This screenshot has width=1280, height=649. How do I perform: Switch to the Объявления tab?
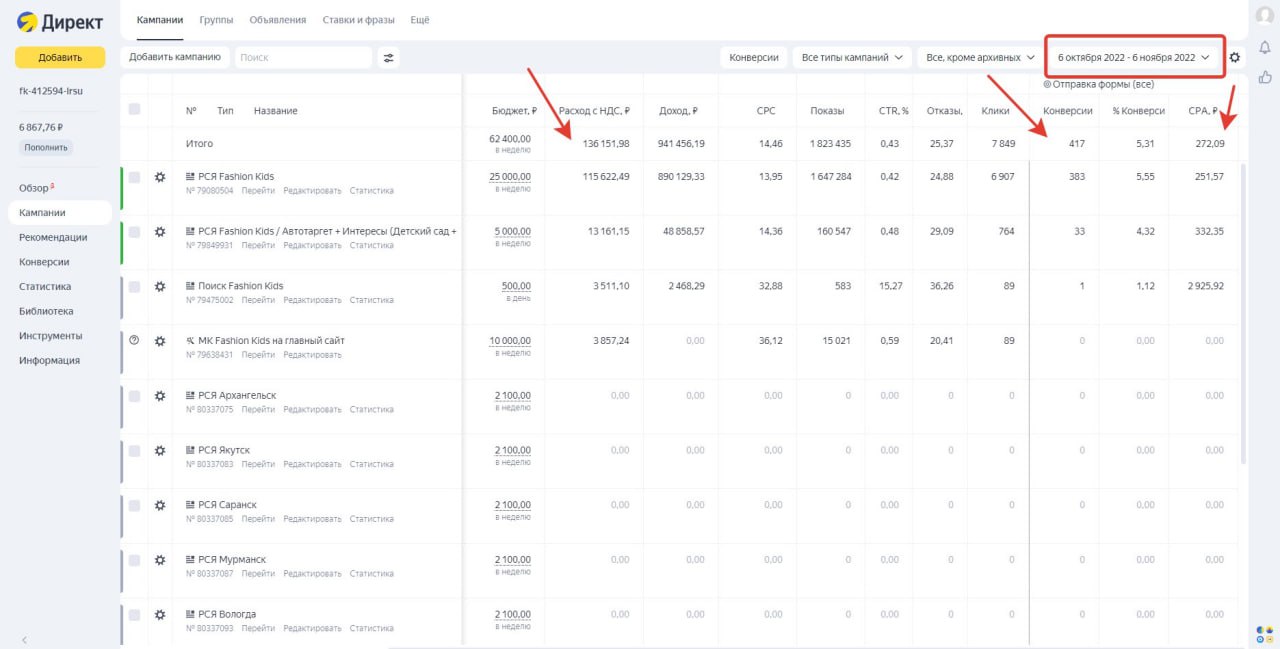[x=278, y=20]
